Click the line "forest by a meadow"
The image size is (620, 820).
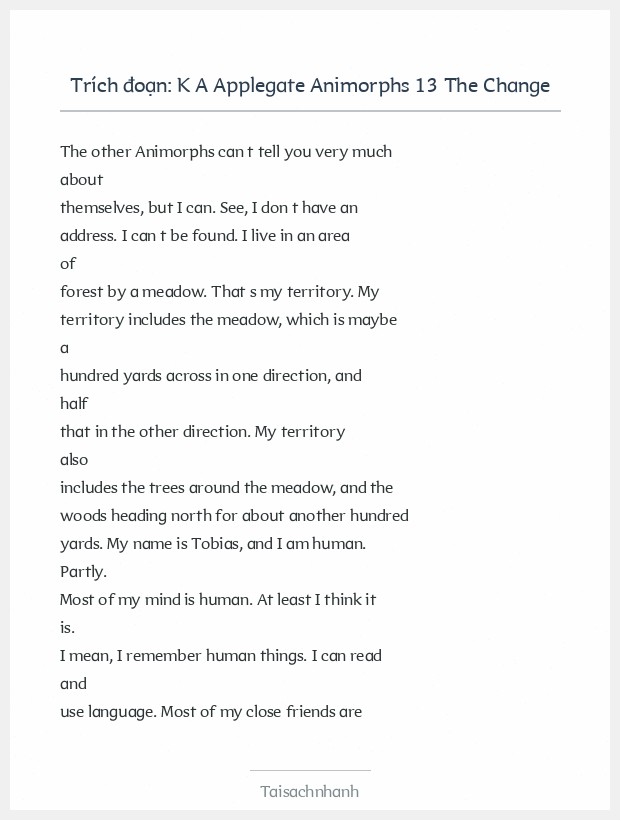pyautogui.click(x=219, y=292)
